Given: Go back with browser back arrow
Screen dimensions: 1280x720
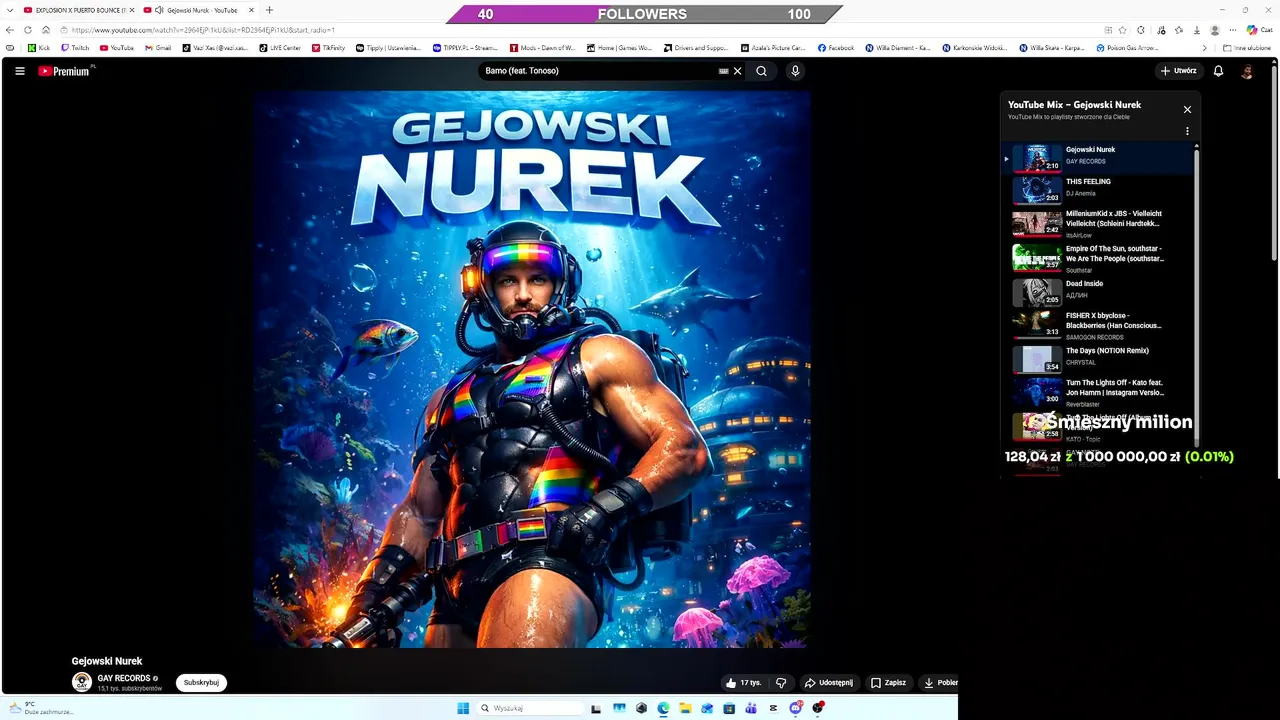Looking at the screenshot, I should (x=10, y=30).
